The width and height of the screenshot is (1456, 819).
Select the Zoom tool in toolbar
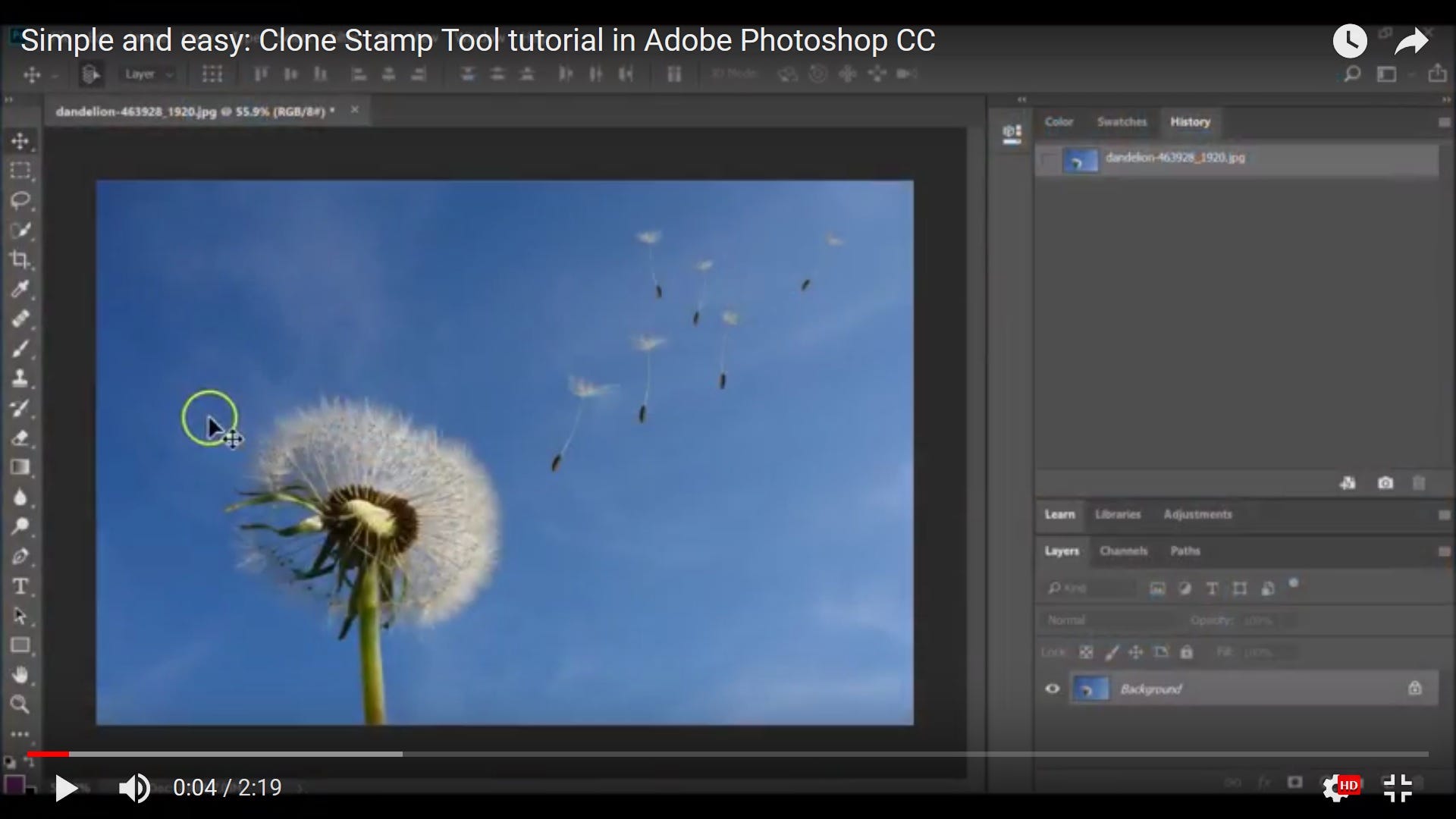[x=20, y=704]
